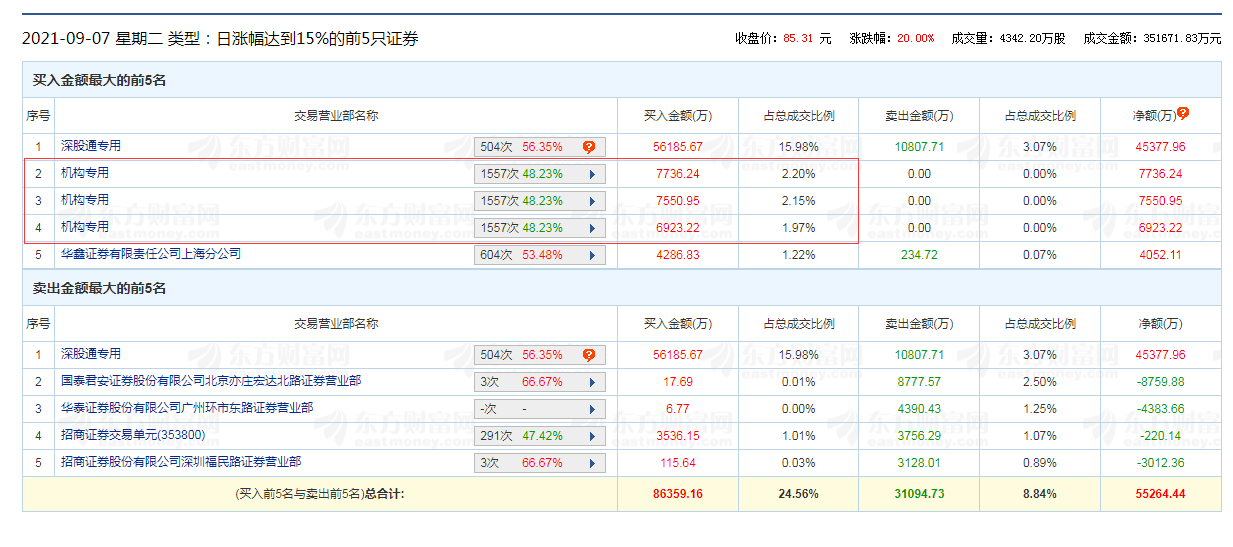Expand arrow for 招商证券交易单元(353800) stats
Screen dimensions: 1233x547
[592, 436]
